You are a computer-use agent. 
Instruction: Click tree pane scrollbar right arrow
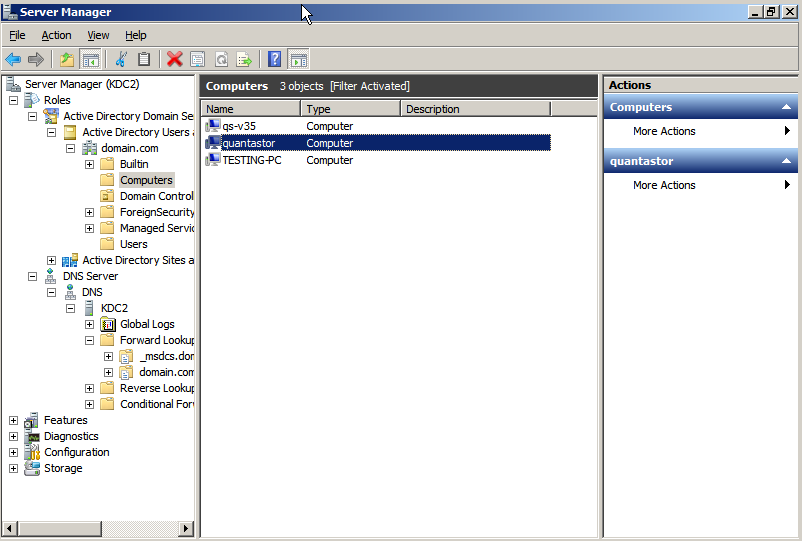[x=186, y=528]
